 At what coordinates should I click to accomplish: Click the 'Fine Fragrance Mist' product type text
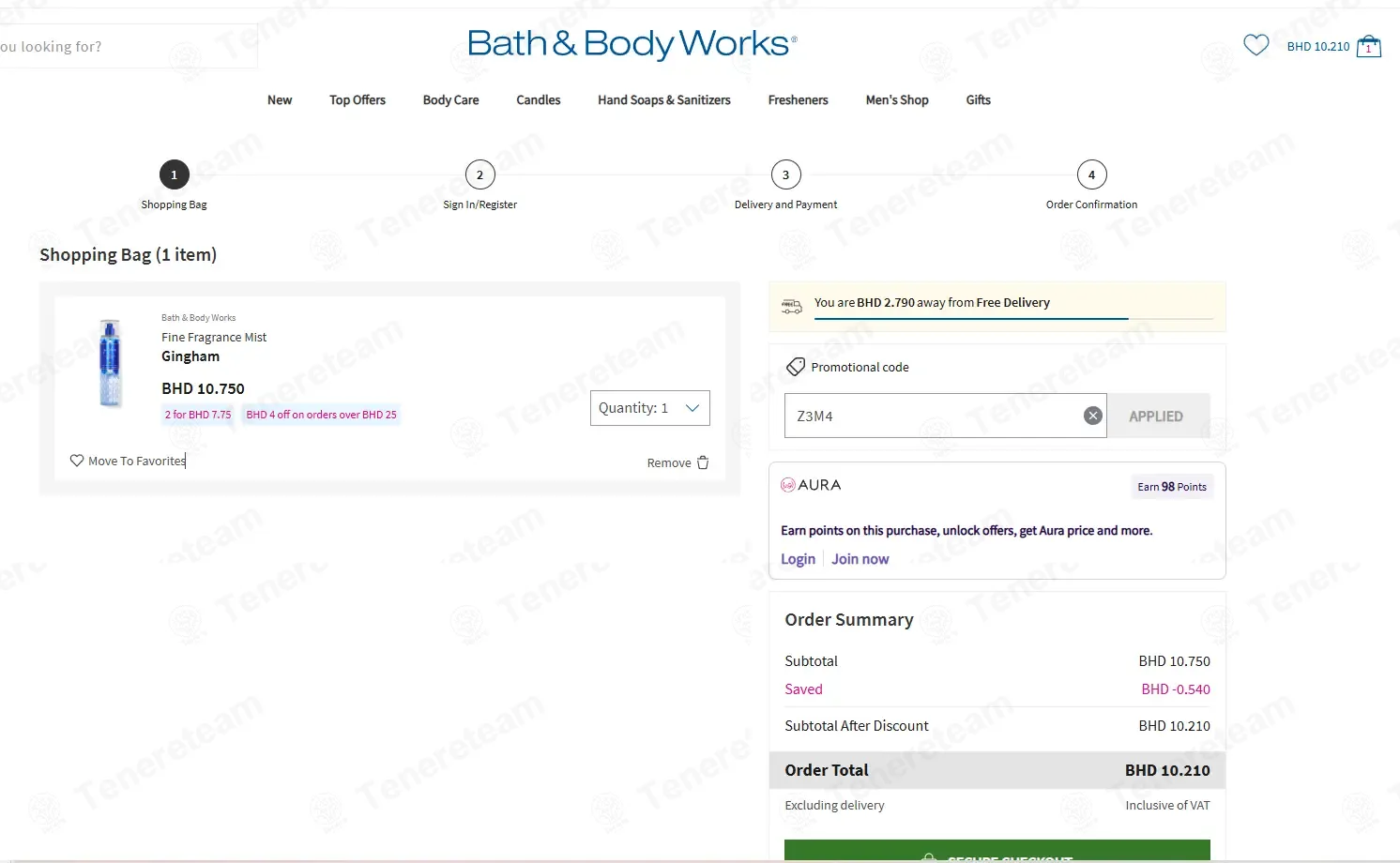(214, 338)
